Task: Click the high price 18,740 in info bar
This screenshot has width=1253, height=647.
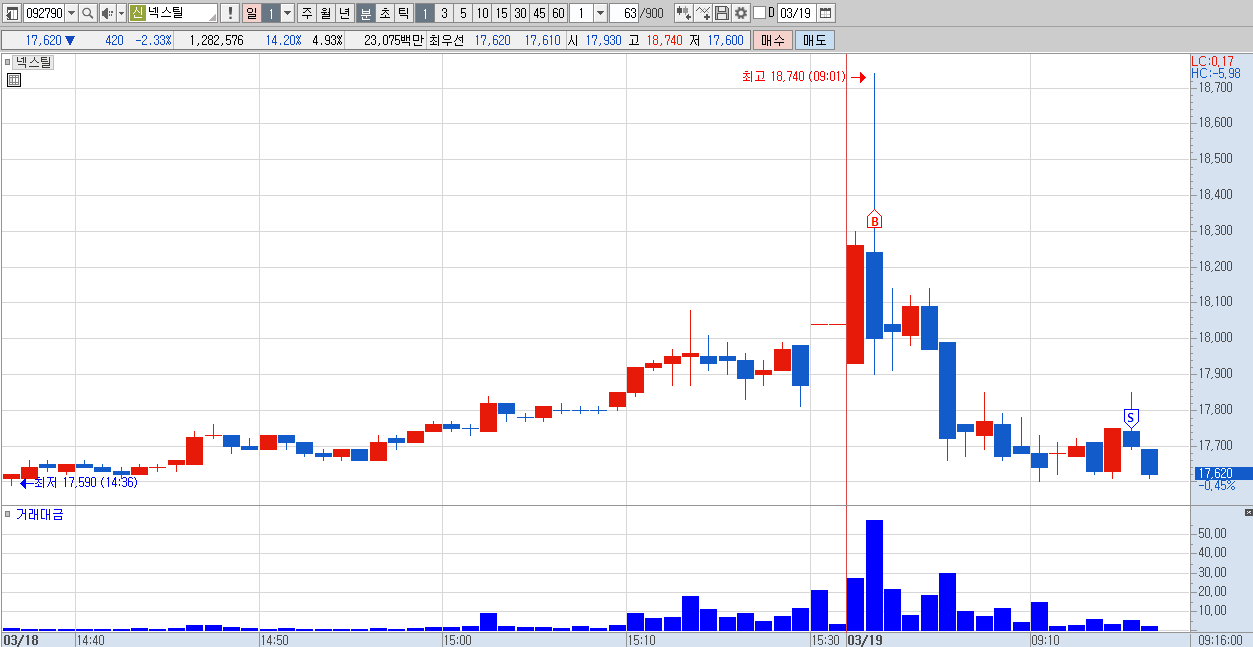Action: click(665, 40)
